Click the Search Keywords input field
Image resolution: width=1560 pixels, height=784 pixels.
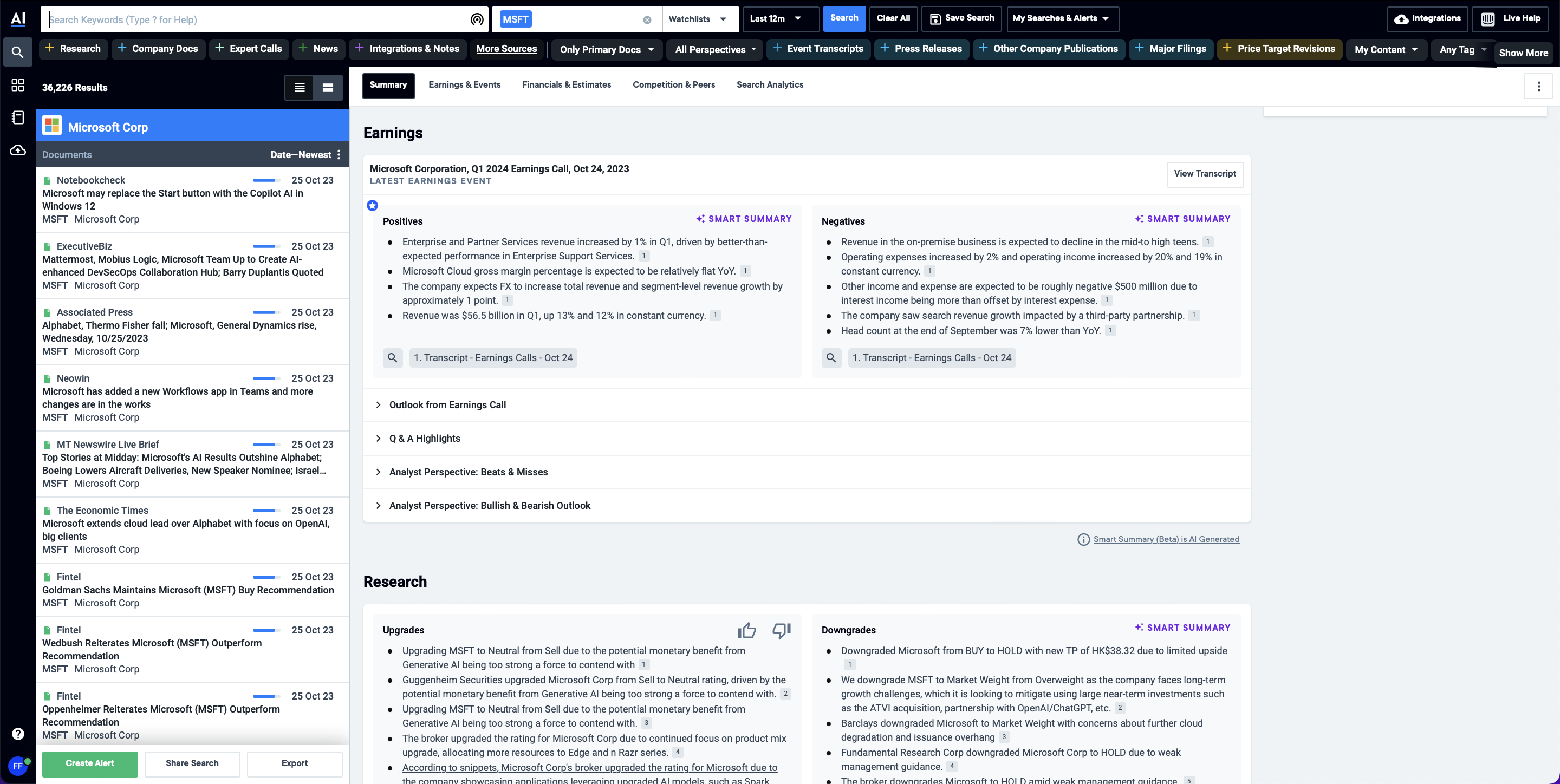click(255, 20)
